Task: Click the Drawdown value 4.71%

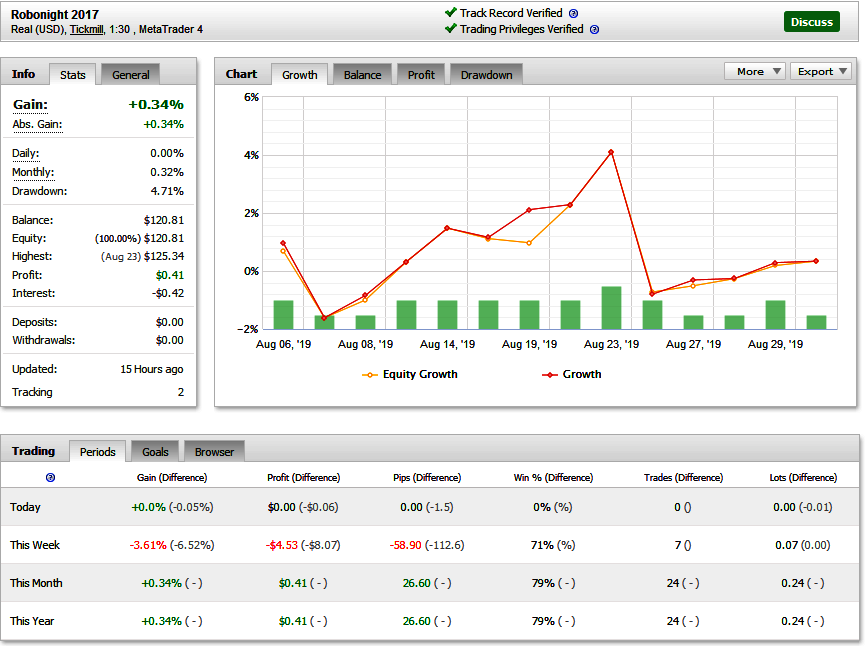Action: [167, 191]
